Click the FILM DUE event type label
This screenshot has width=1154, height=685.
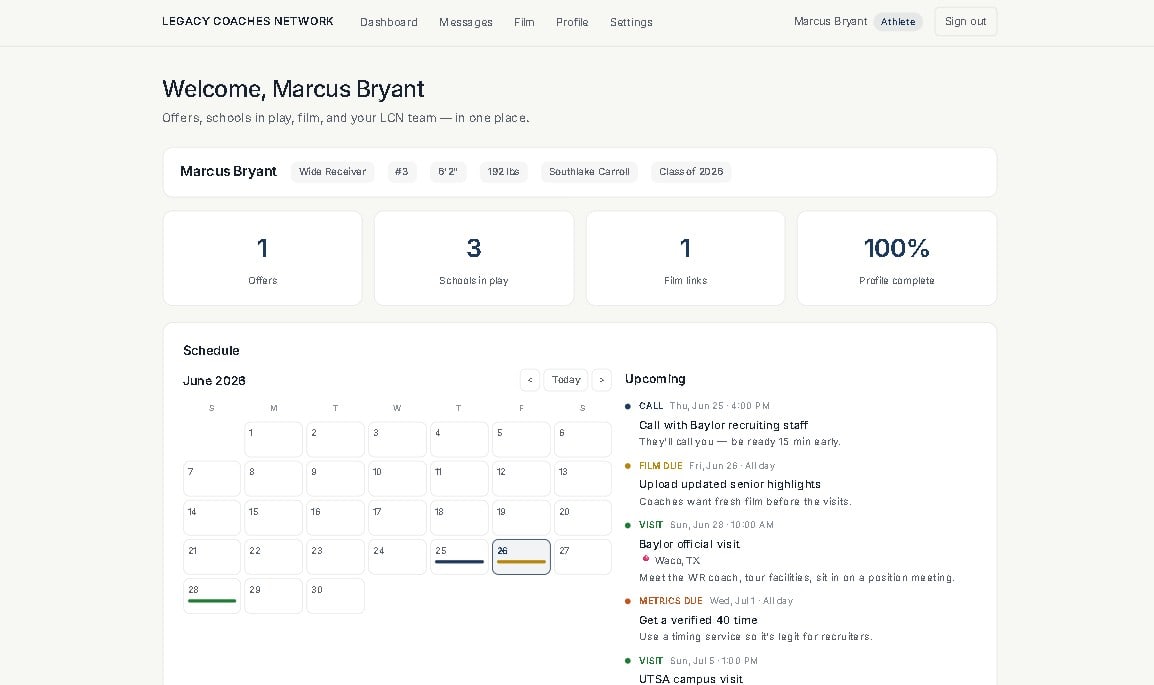(x=661, y=466)
